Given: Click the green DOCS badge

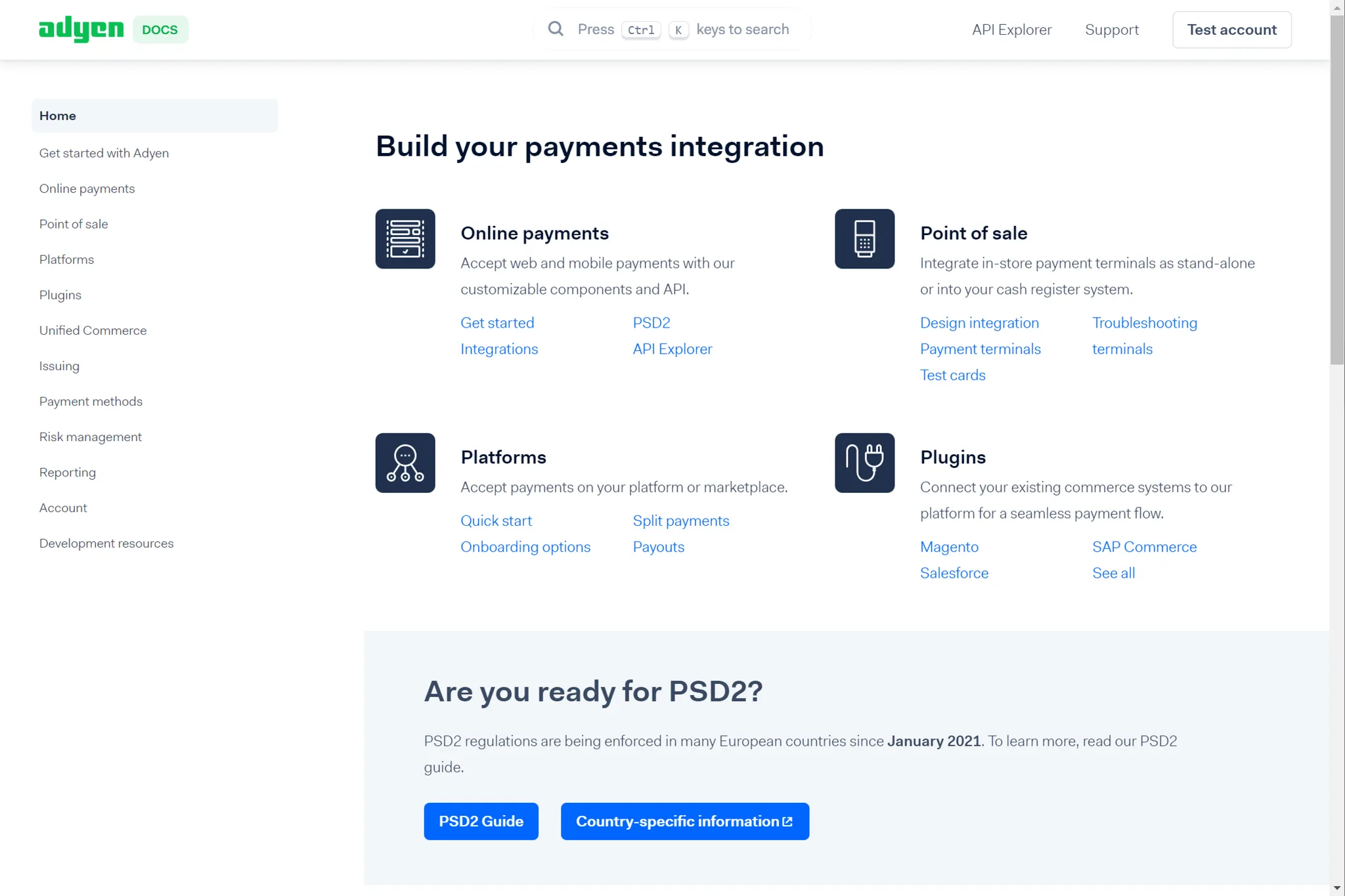Looking at the screenshot, I should (x=160, y=29).
